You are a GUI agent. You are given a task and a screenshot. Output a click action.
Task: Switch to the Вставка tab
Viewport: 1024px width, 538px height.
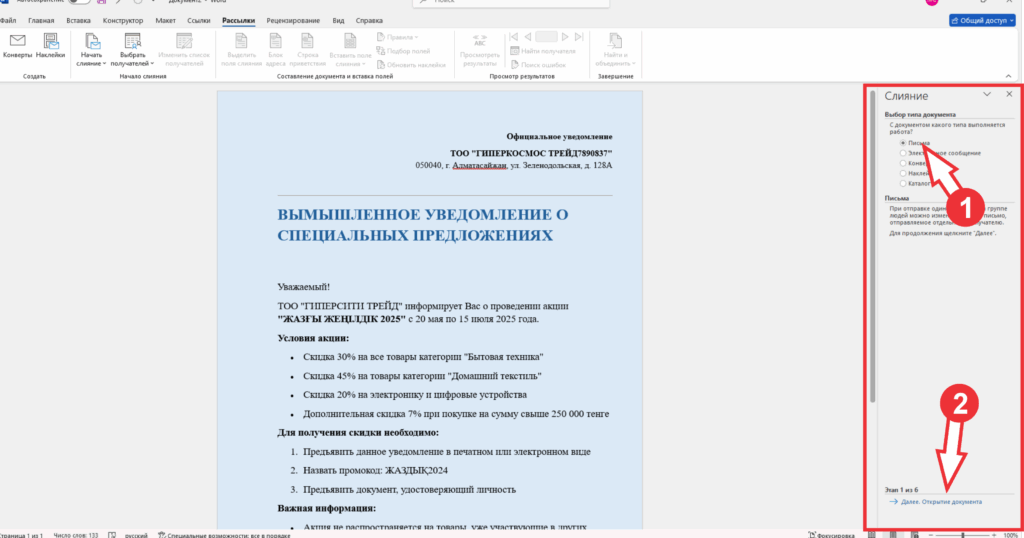78,20
